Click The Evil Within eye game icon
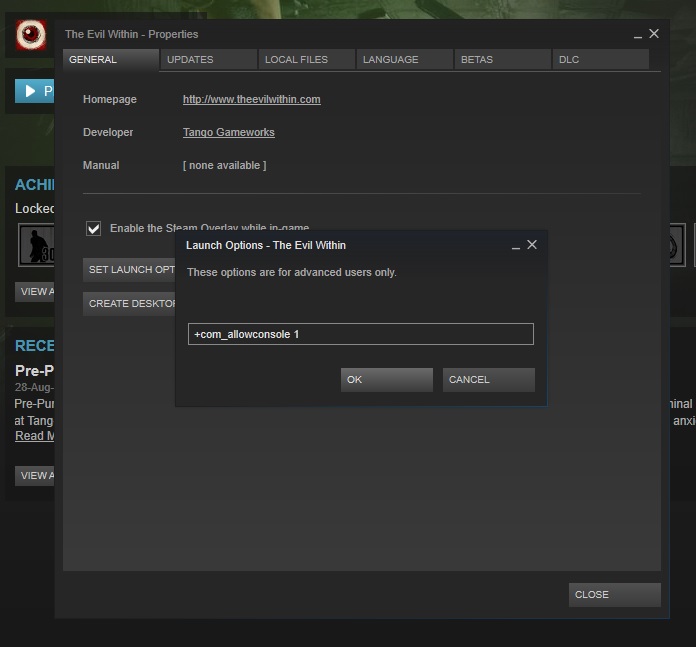The image size is (696, 647). 30,36
